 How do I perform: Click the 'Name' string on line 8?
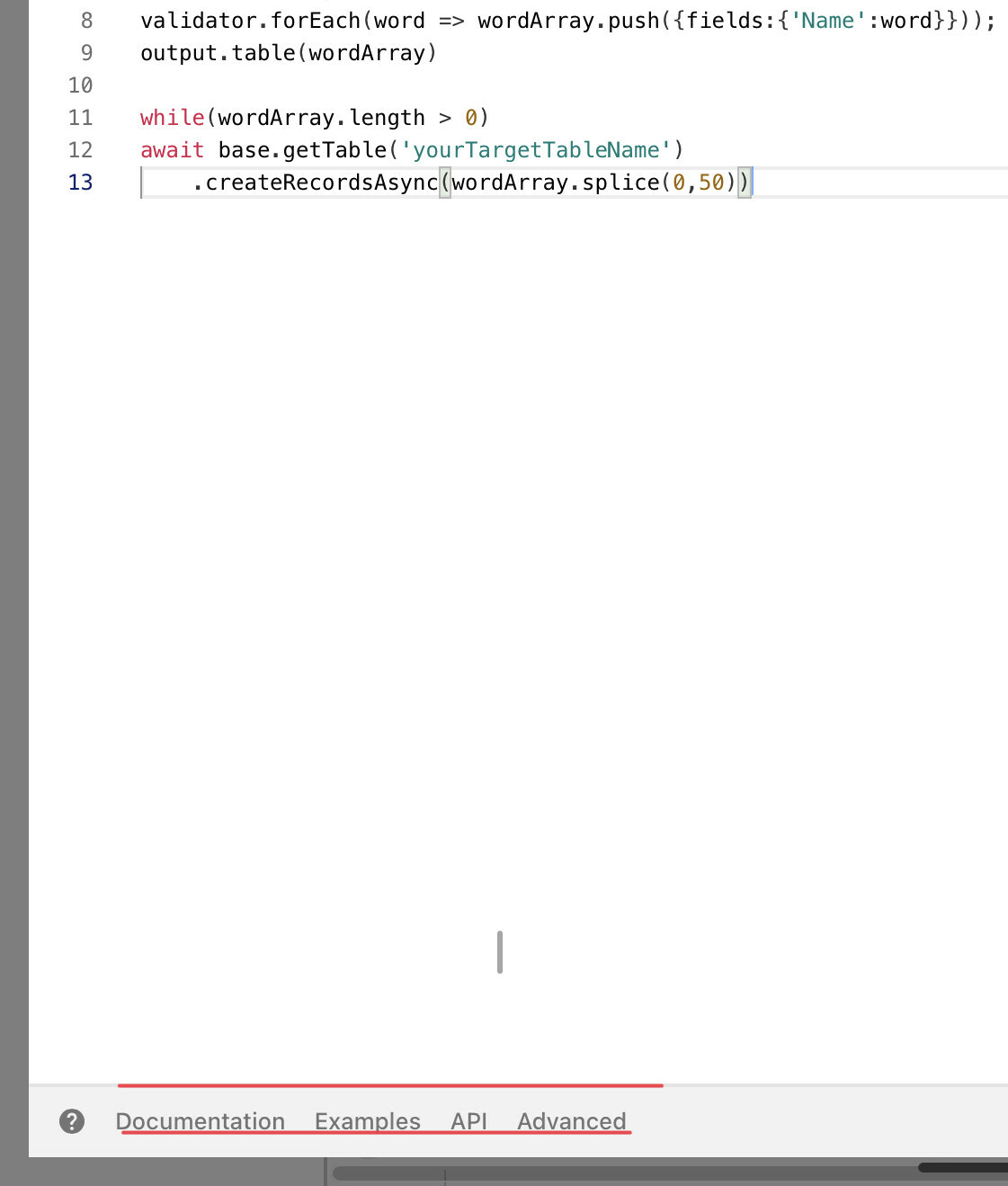tap(828, 21)
